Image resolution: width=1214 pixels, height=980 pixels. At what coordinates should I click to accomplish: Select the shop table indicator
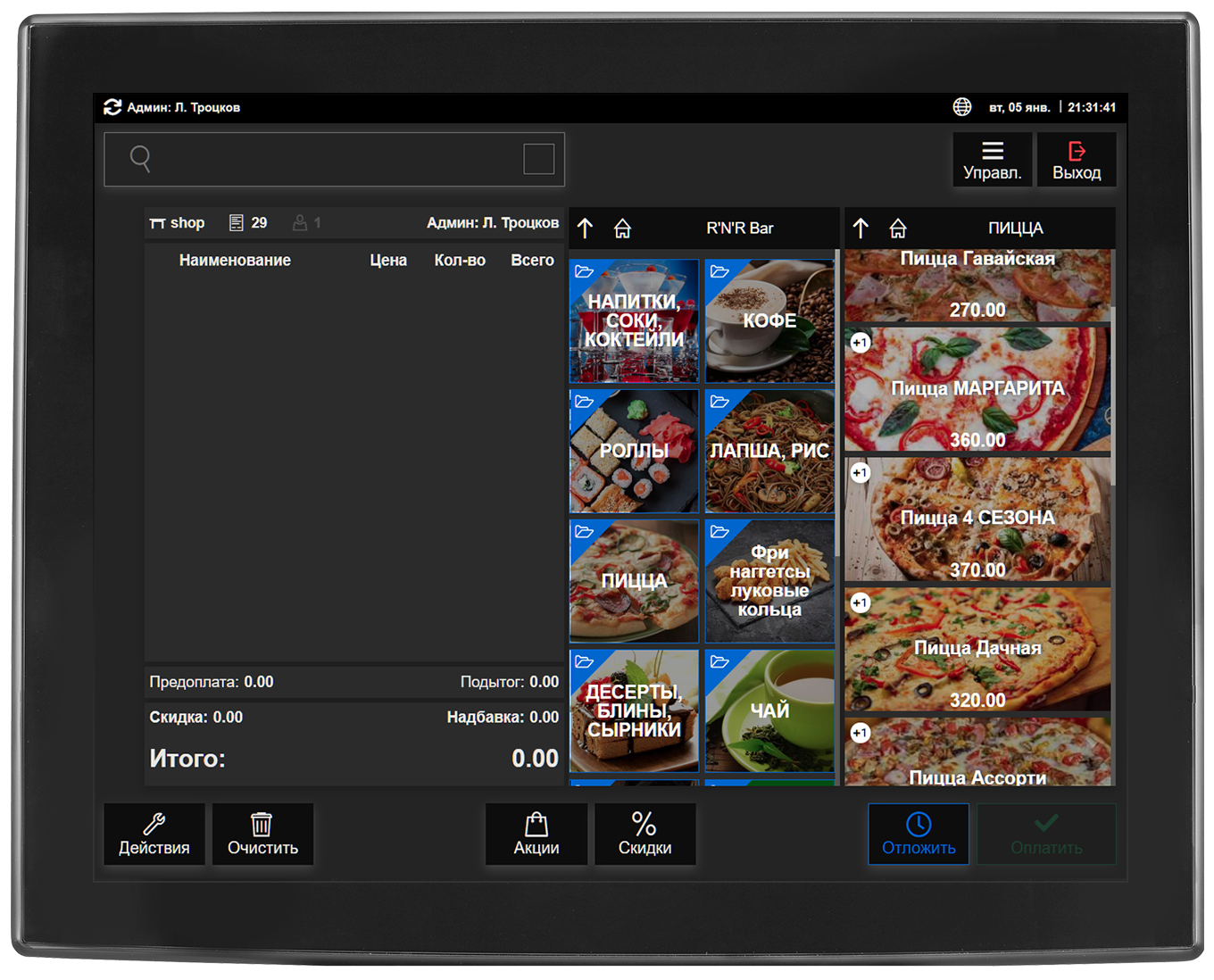point(177,223)
